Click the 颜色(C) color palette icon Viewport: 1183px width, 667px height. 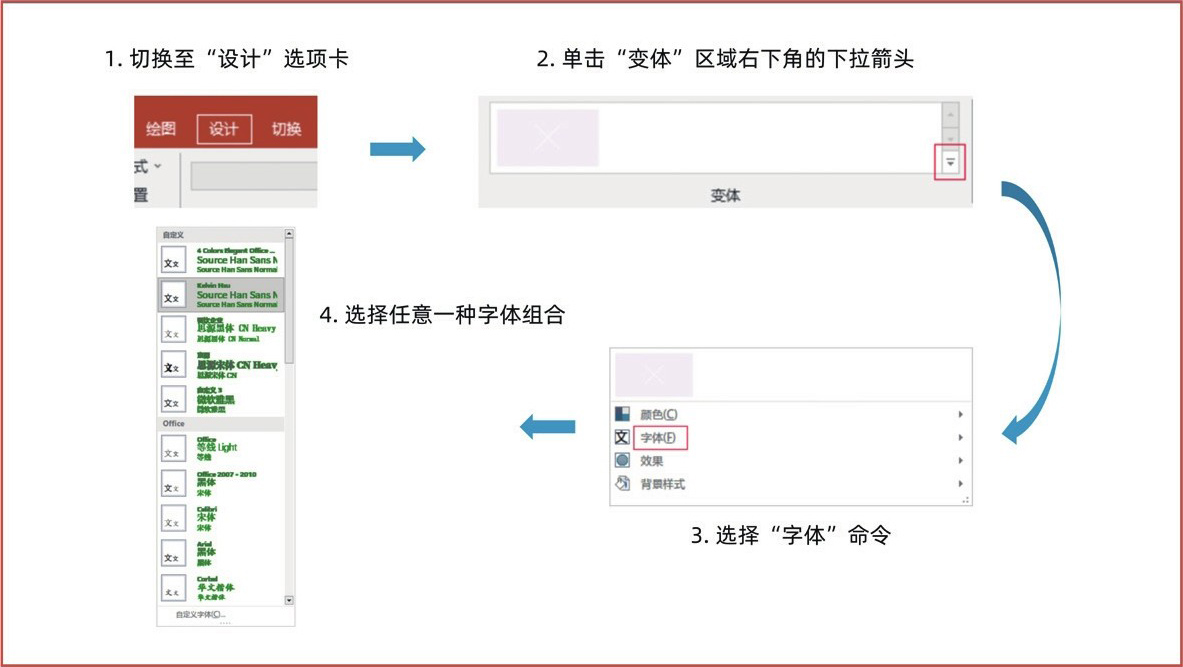tap(622, 413)
